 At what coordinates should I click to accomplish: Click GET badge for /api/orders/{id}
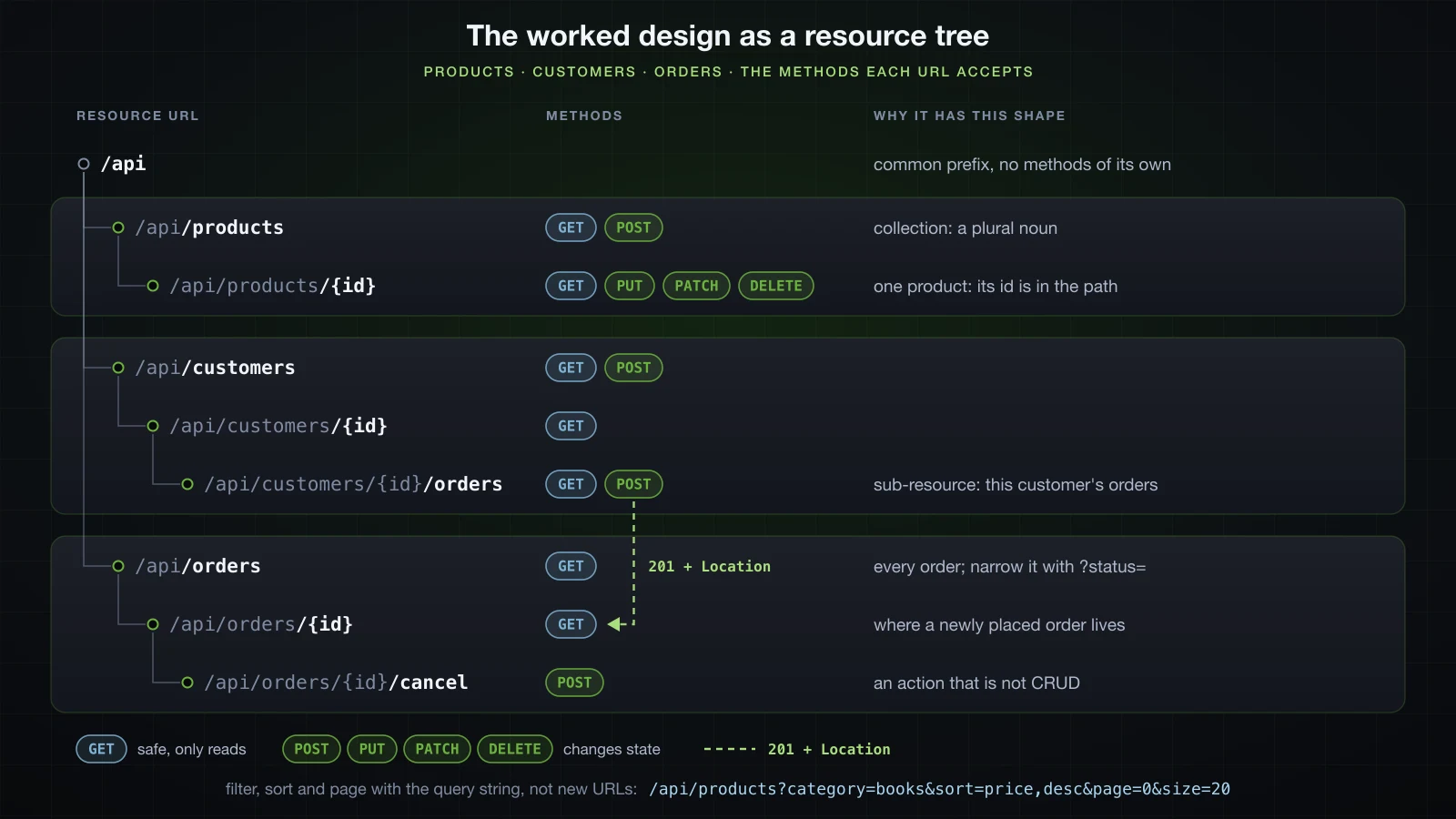[x=571, y=624]
